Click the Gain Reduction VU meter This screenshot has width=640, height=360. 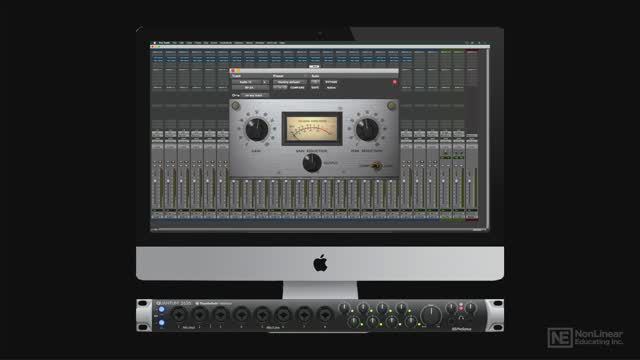click(x=312, y=129)
